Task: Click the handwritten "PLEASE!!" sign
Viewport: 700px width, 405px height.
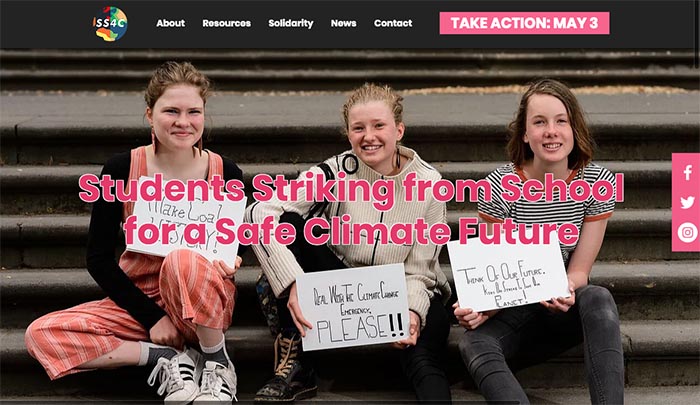Action: tap(354, 307)
